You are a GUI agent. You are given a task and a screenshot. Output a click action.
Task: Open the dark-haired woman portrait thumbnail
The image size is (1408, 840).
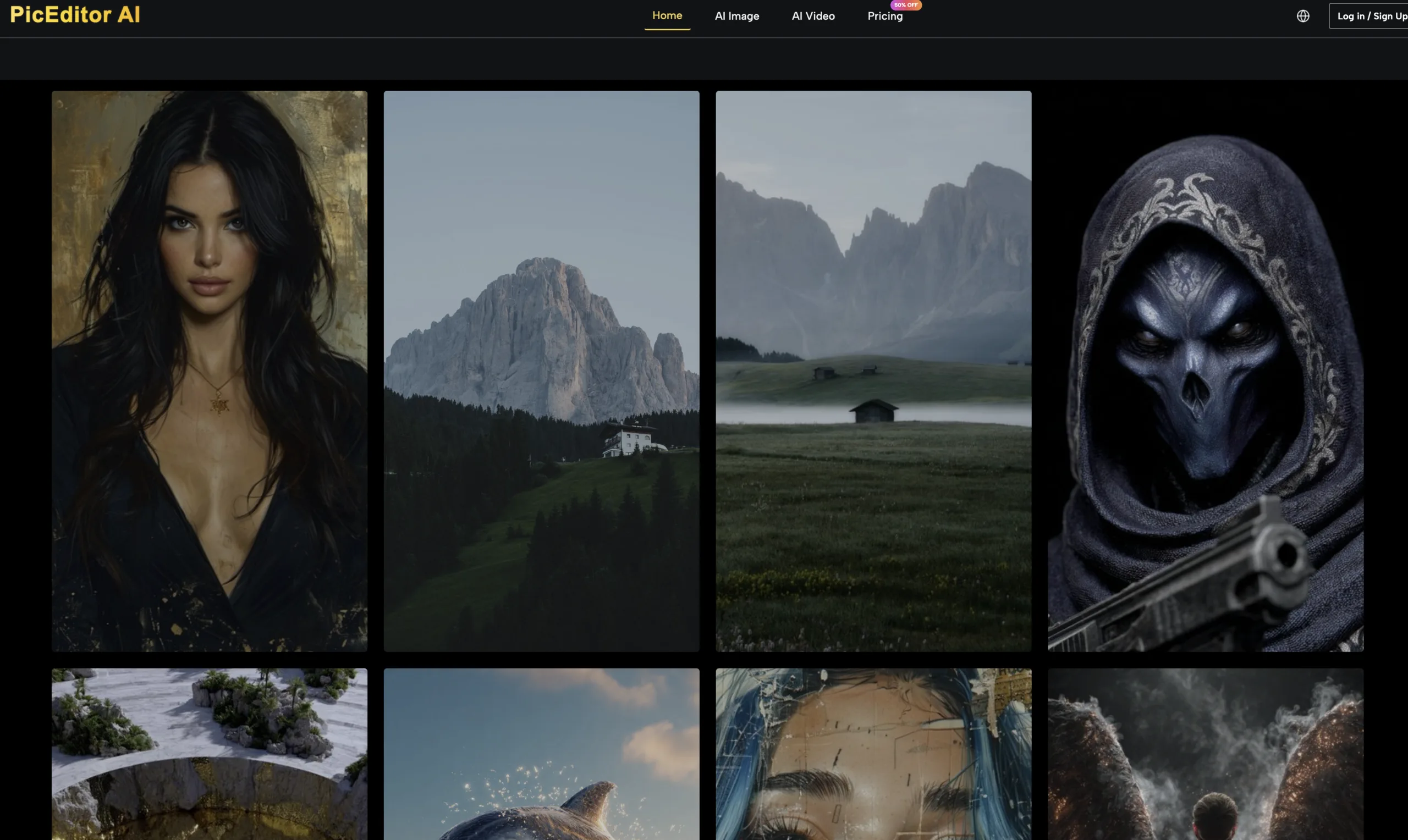point(210,371)
